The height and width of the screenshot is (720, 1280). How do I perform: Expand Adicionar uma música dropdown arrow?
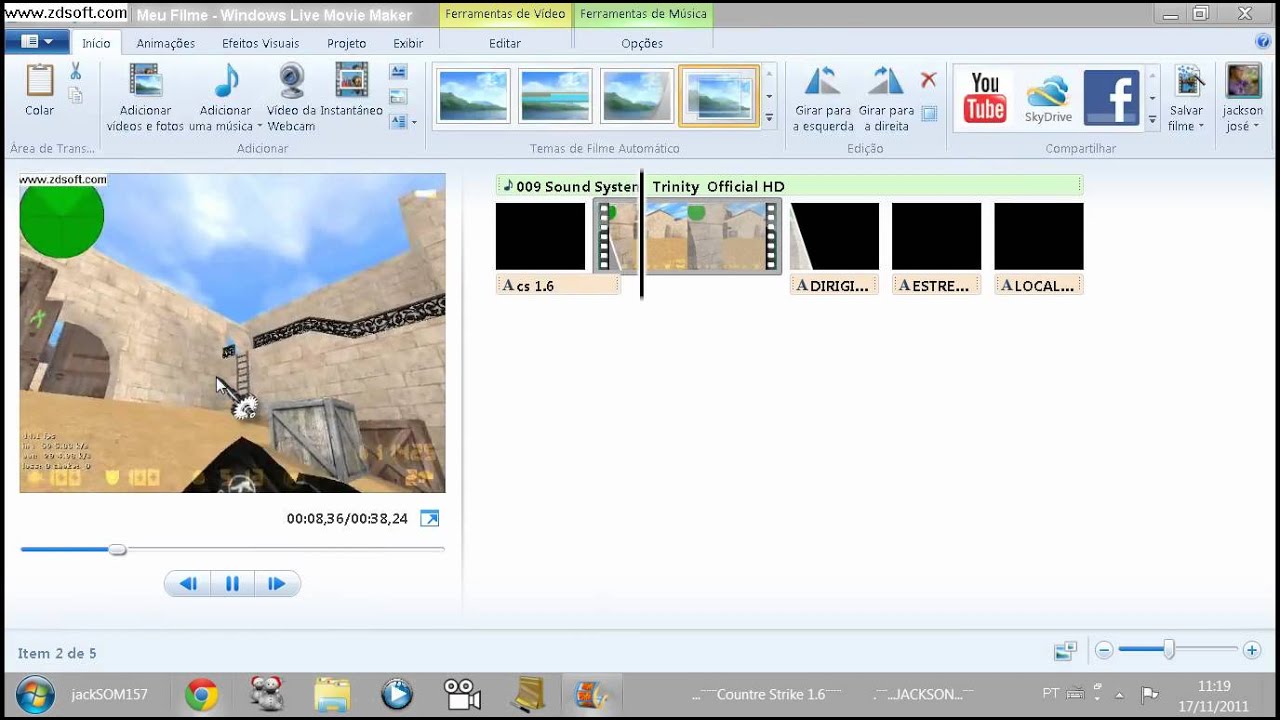point(259,127)
